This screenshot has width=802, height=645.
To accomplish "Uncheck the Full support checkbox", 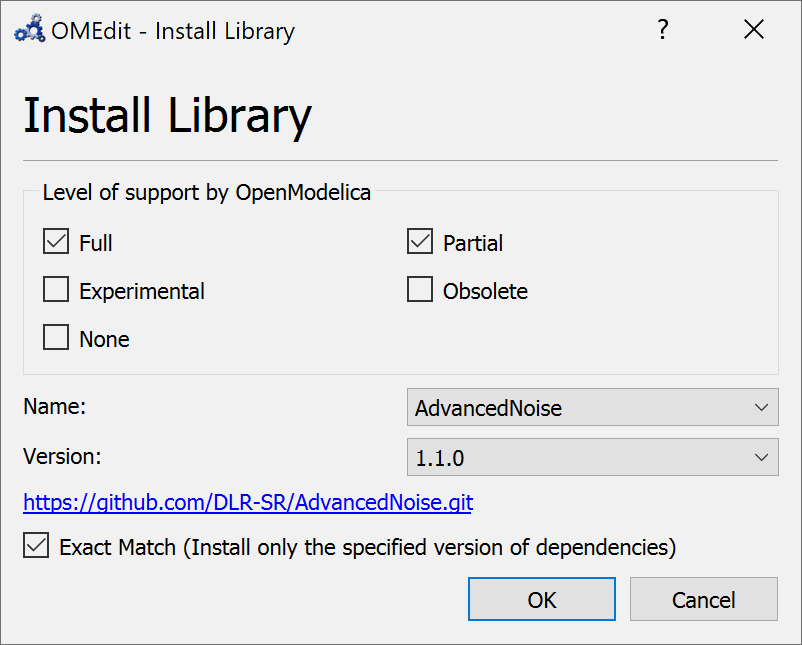I will (x=56, y=241).
